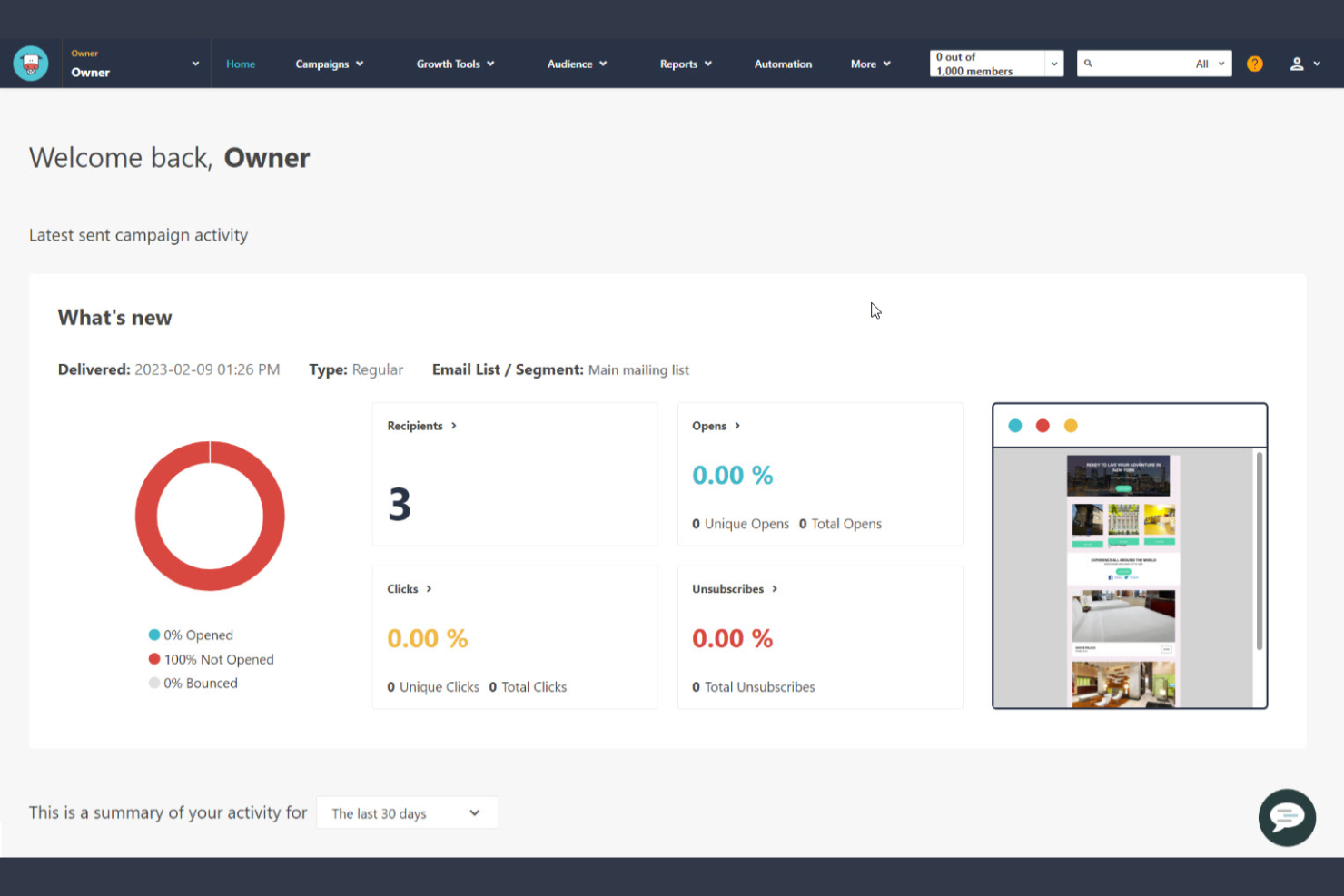Click the application logo icon
This screenshot has width=1344, height=896.
click(30, 63)
